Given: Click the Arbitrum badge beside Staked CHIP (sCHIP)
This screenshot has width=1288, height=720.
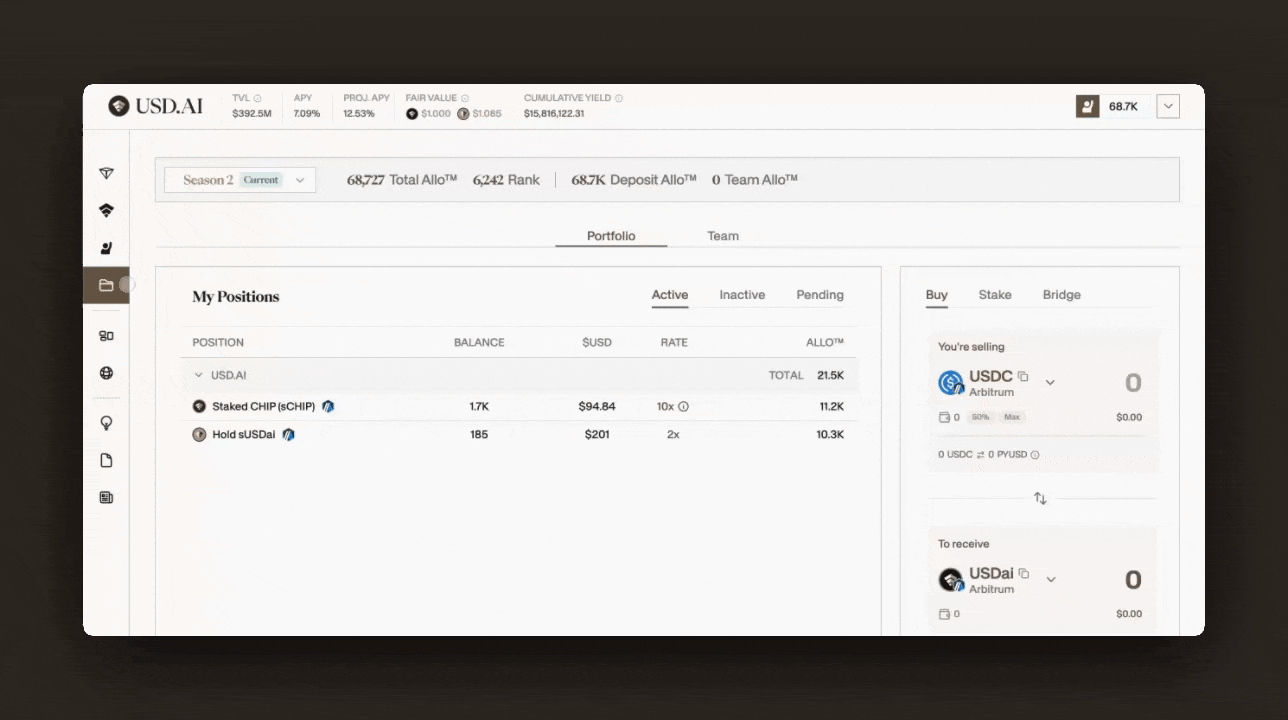Looking at the screenshot, I should (328, 407).
